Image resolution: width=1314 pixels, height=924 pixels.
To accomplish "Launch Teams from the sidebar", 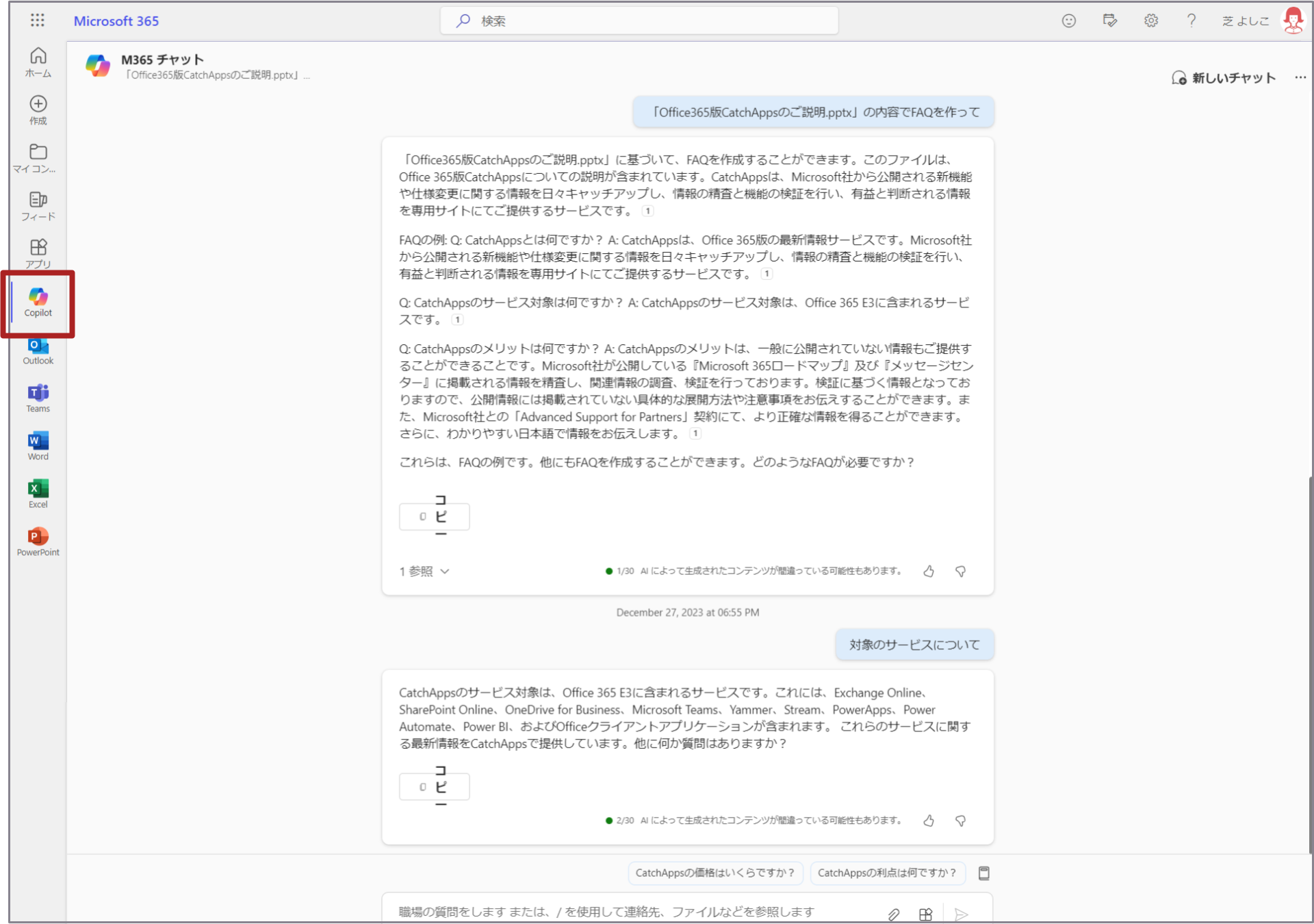I will point(38,398).
